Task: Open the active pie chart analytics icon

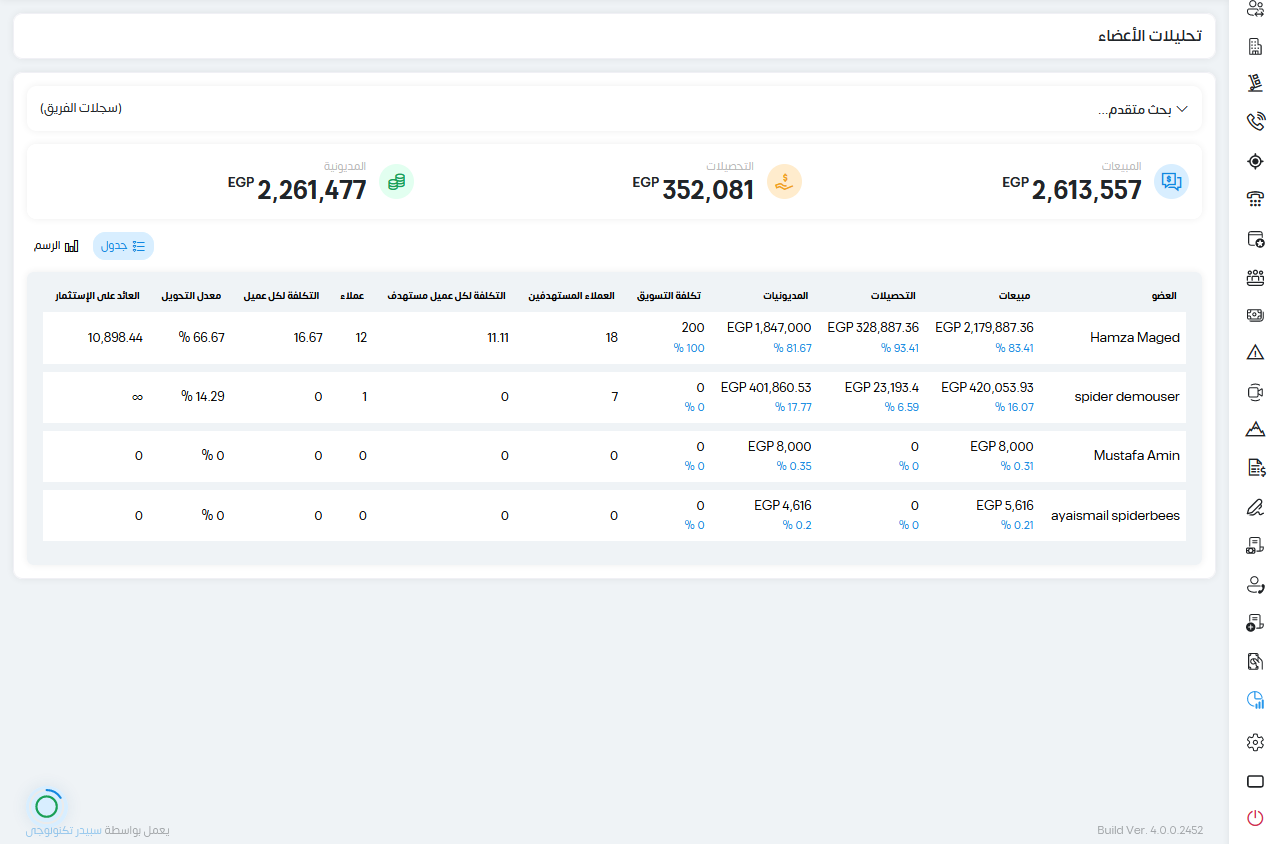Action: (1256, 700)
